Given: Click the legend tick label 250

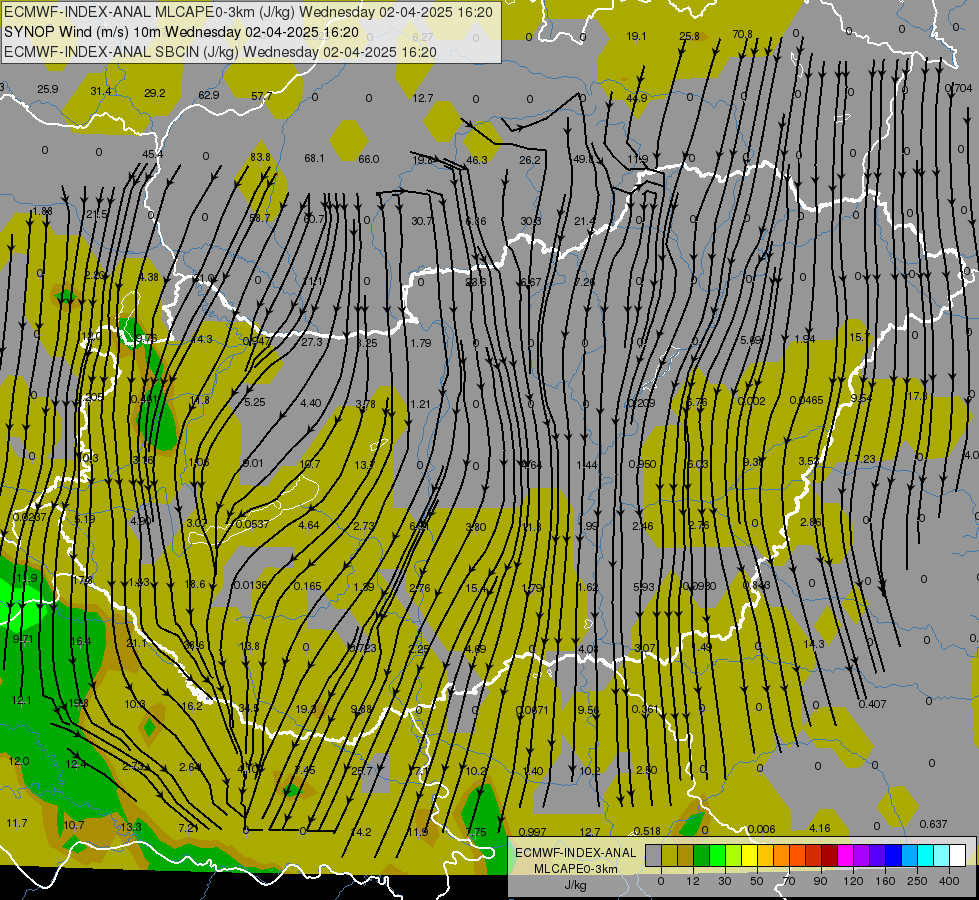Looking at the screenshot, I should 917,881.
